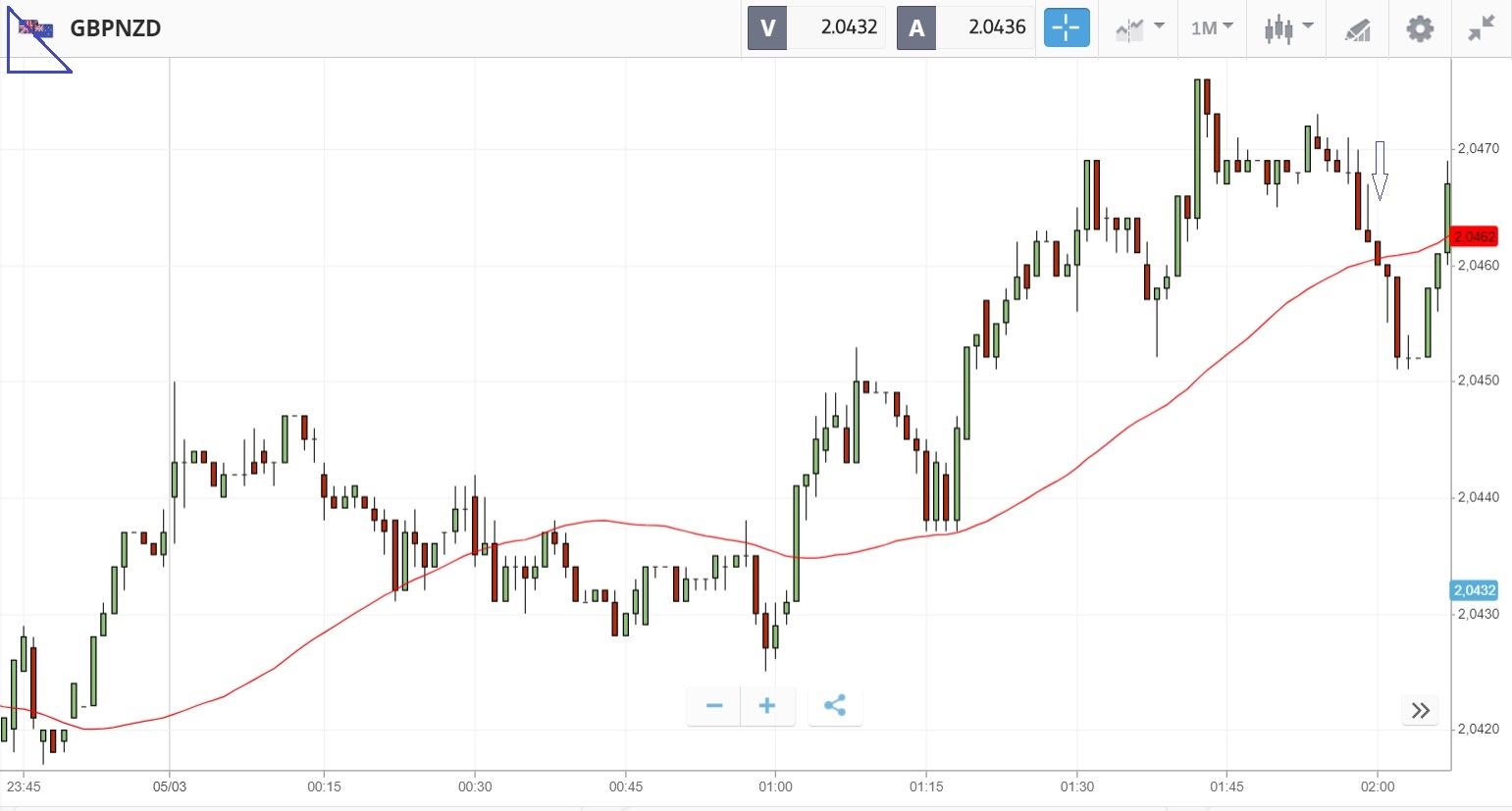Zoom in the chart with plus

(x=767, y=706)
